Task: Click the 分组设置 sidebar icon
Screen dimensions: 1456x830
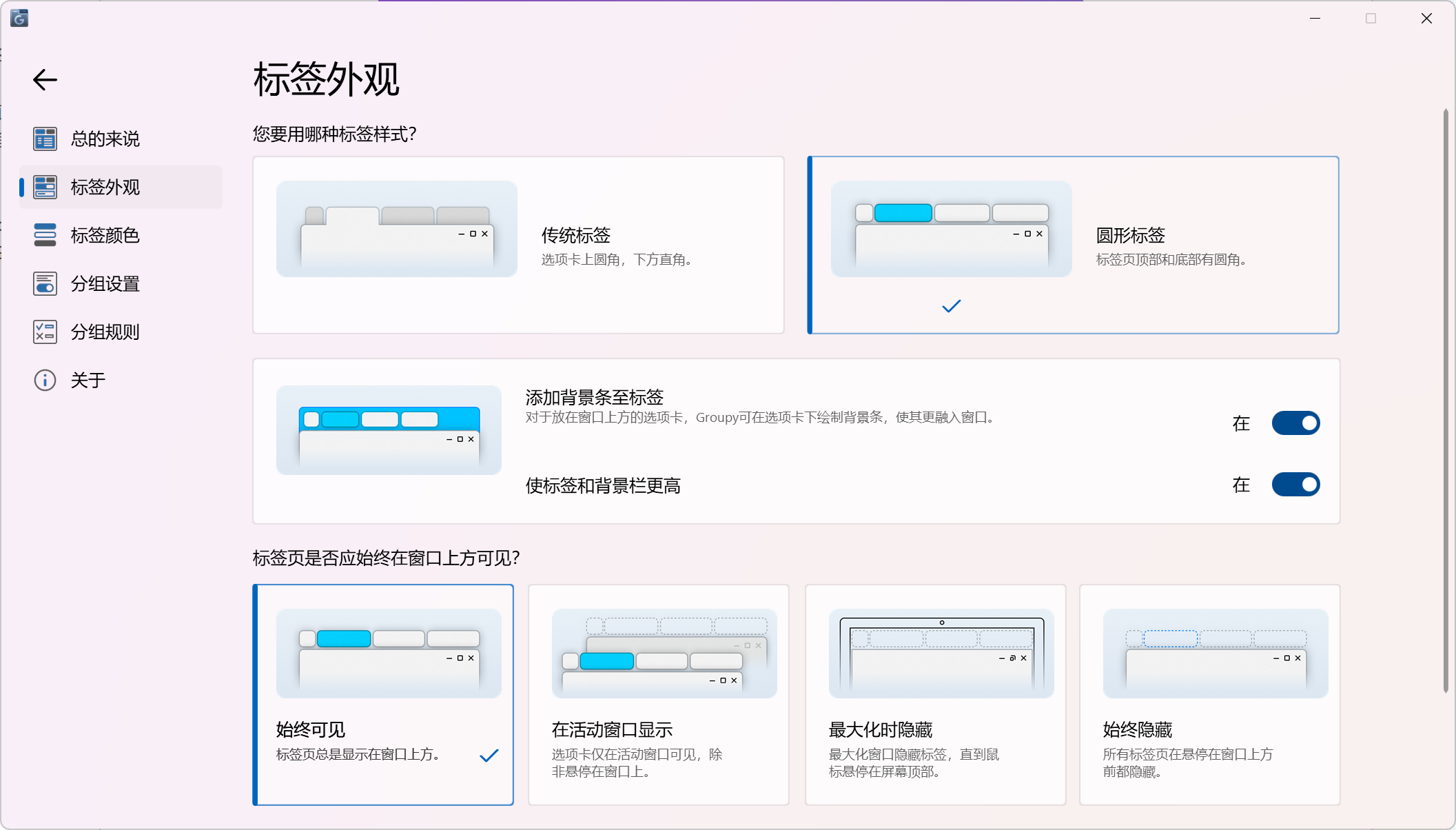Action: point(45,283)
